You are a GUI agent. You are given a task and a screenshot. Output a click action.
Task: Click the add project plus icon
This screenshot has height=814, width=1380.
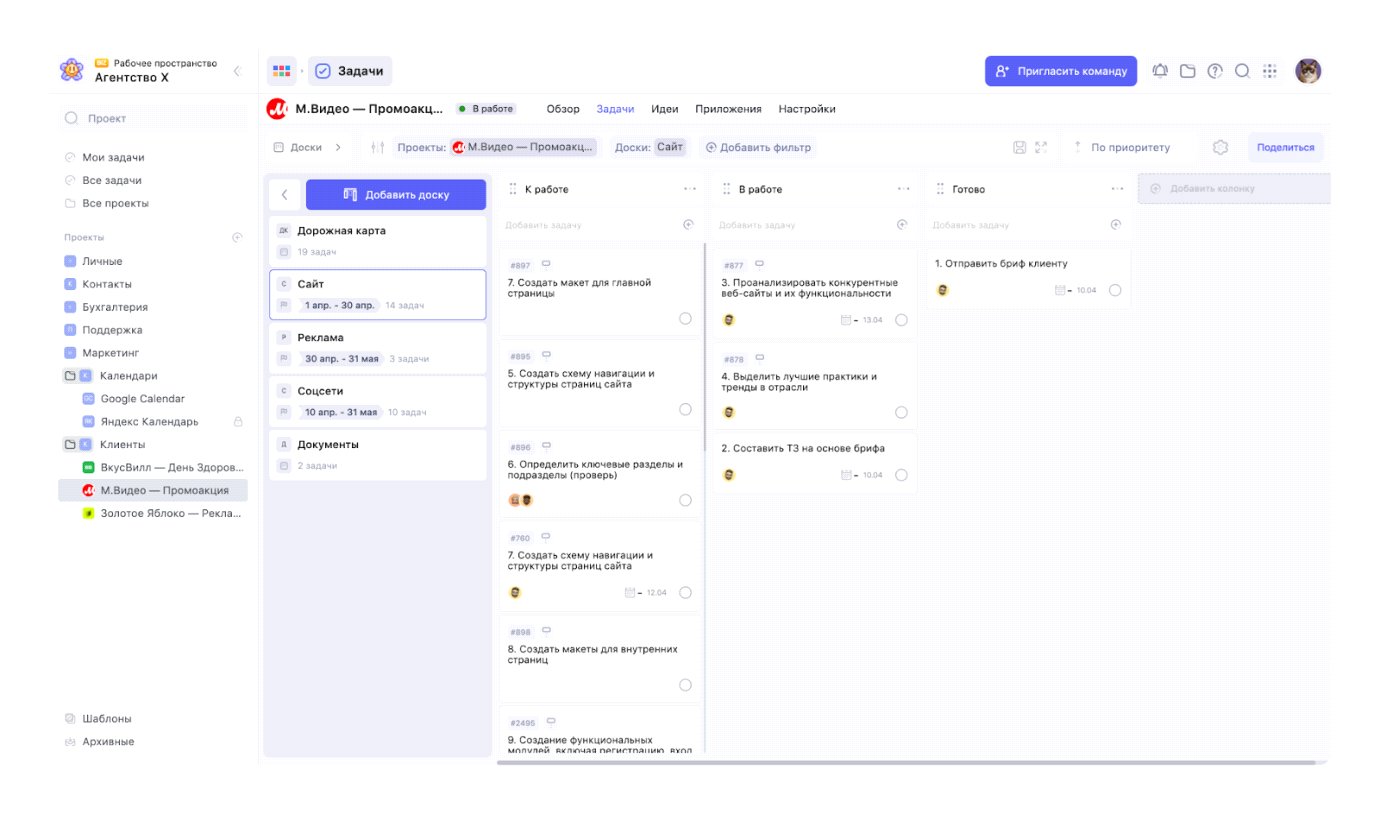pos(237,237)
